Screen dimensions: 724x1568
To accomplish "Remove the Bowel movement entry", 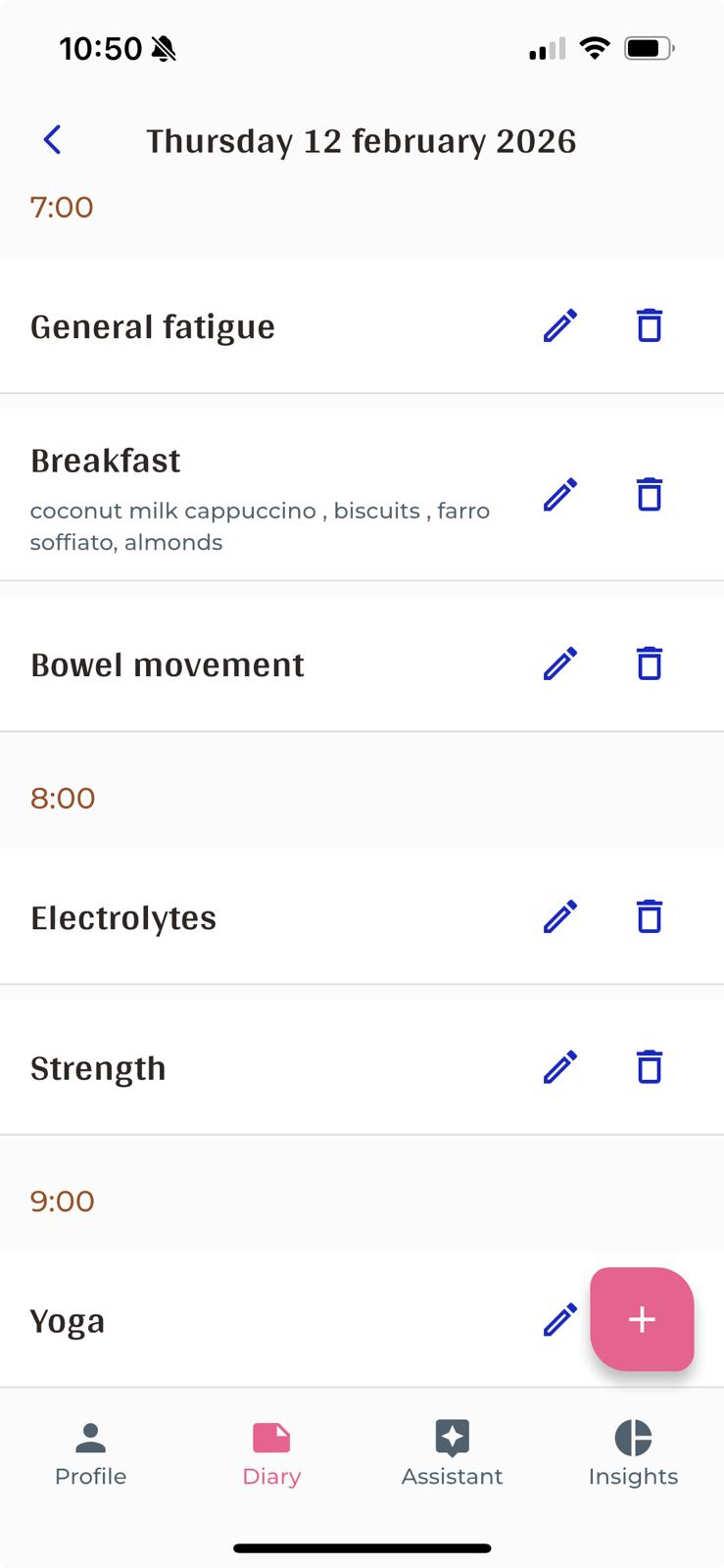I will (650, 663).
